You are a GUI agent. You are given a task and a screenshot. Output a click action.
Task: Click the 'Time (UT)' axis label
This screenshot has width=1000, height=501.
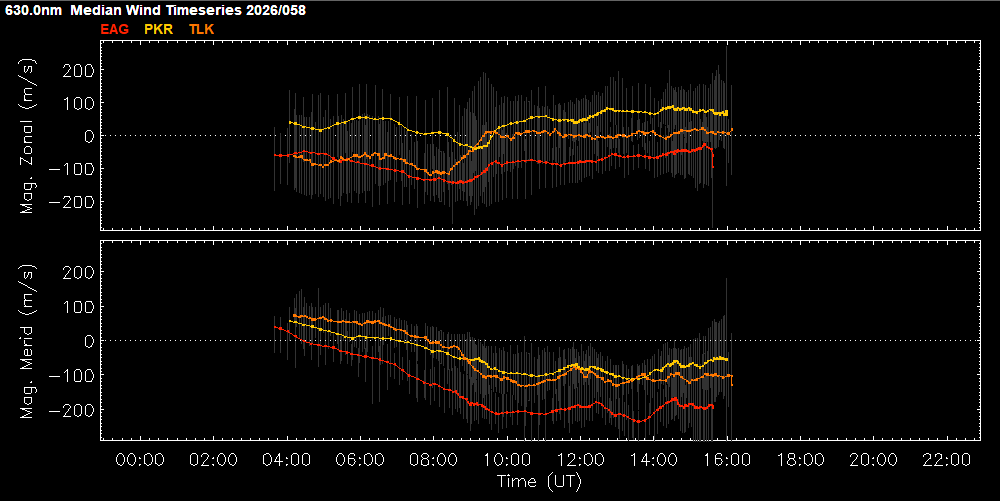[x=539, y=481]
